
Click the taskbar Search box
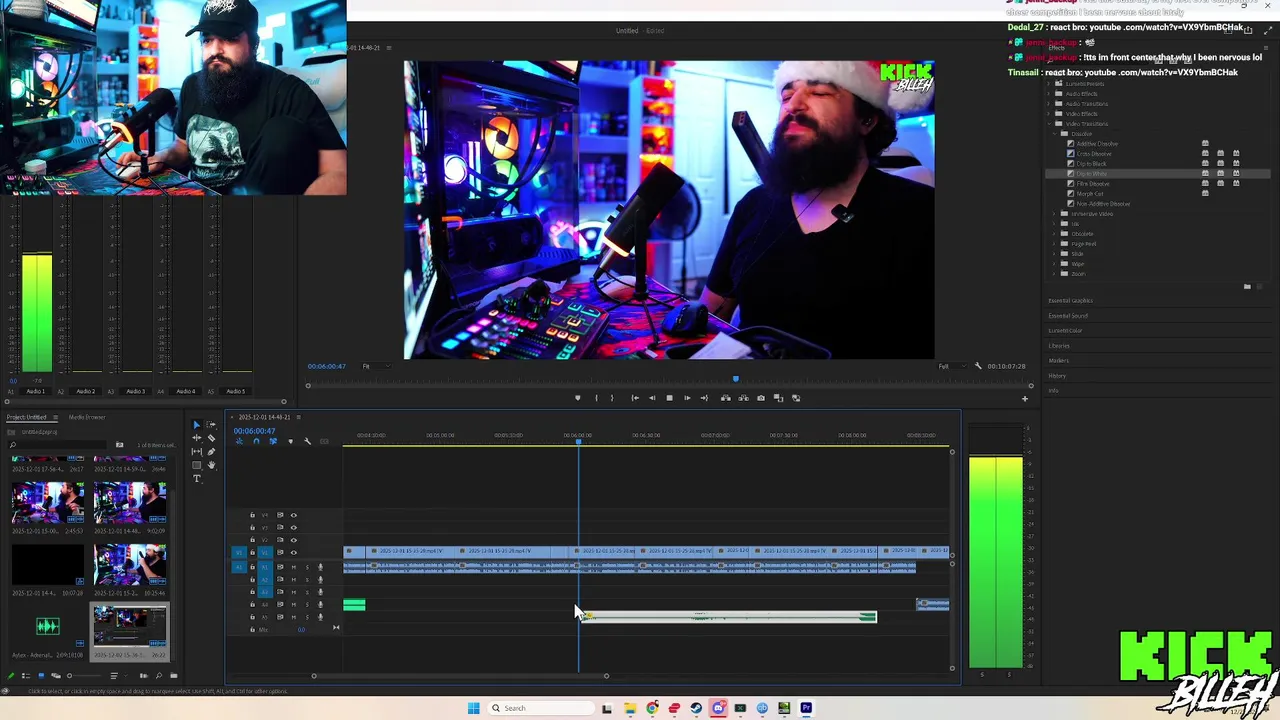[540, 708]
